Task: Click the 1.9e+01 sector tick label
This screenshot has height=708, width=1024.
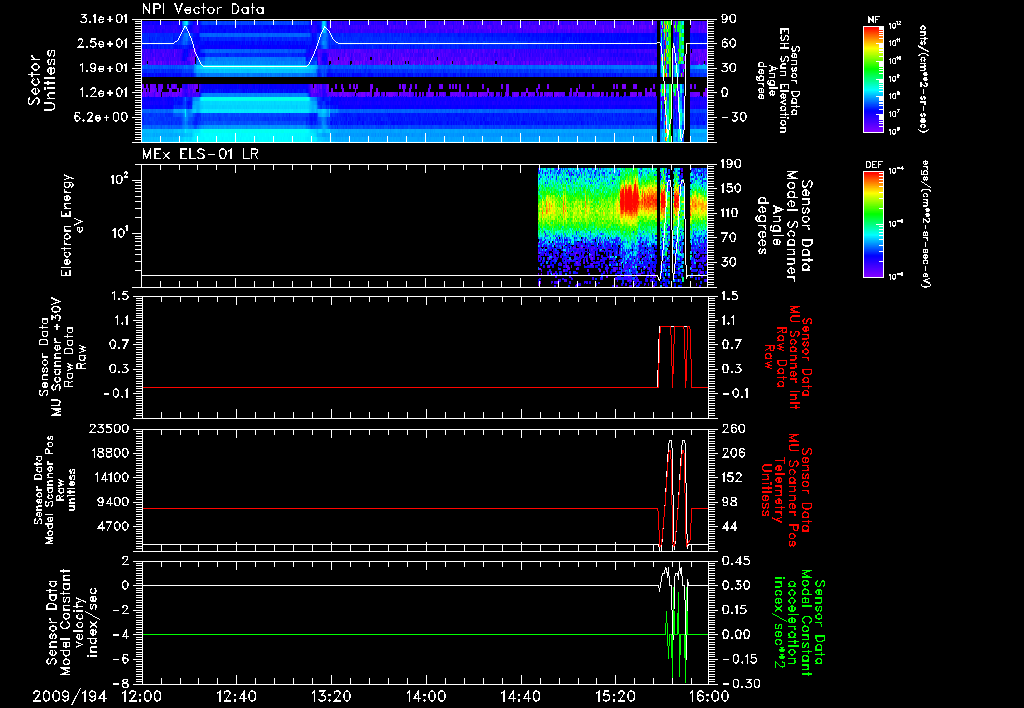Action: tap(104, 68)
